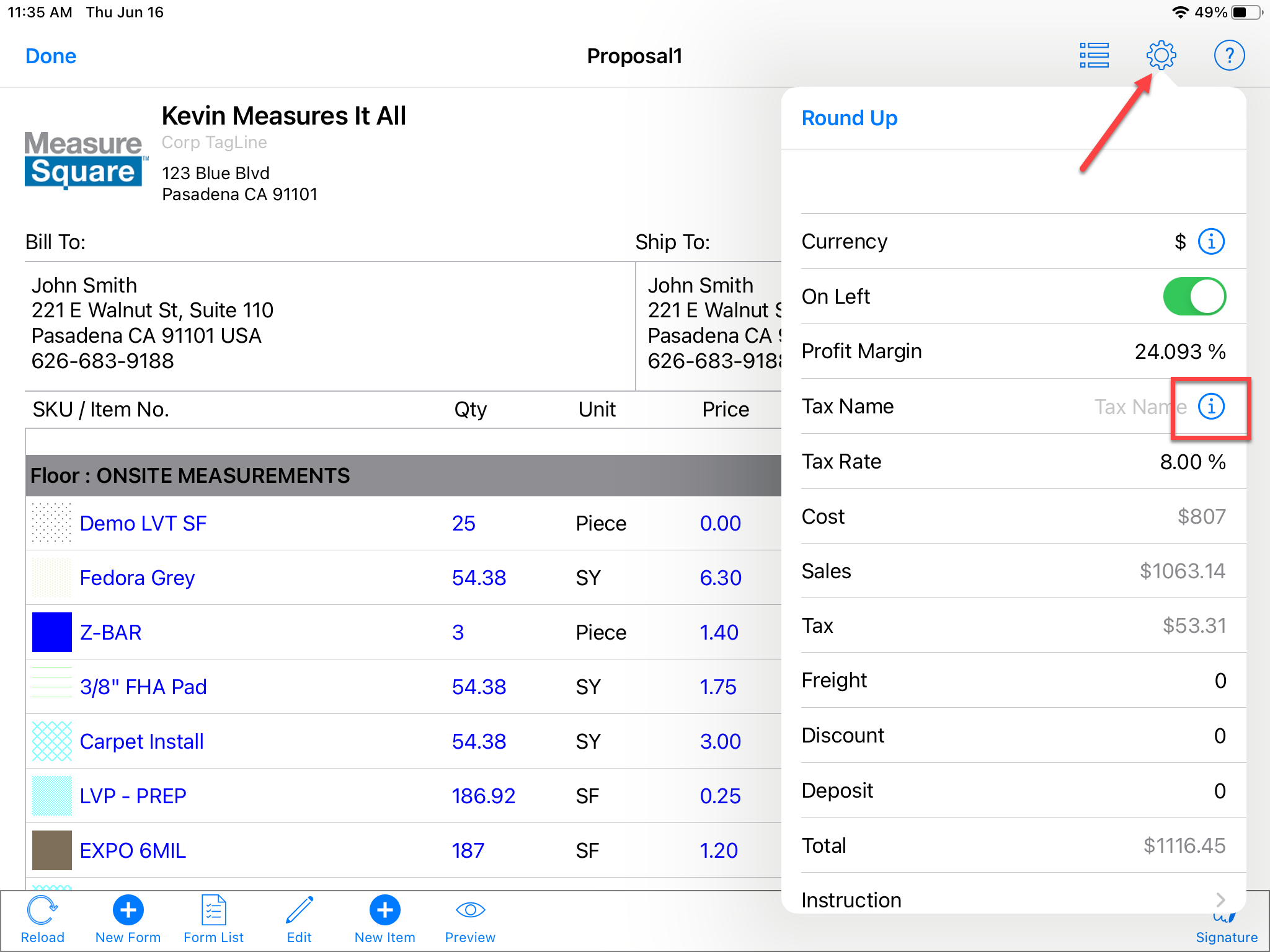Viewport: 1270px width, 952px height.
Task: Tap the Tax Name info icon
Action: (x=1211, y=407)
